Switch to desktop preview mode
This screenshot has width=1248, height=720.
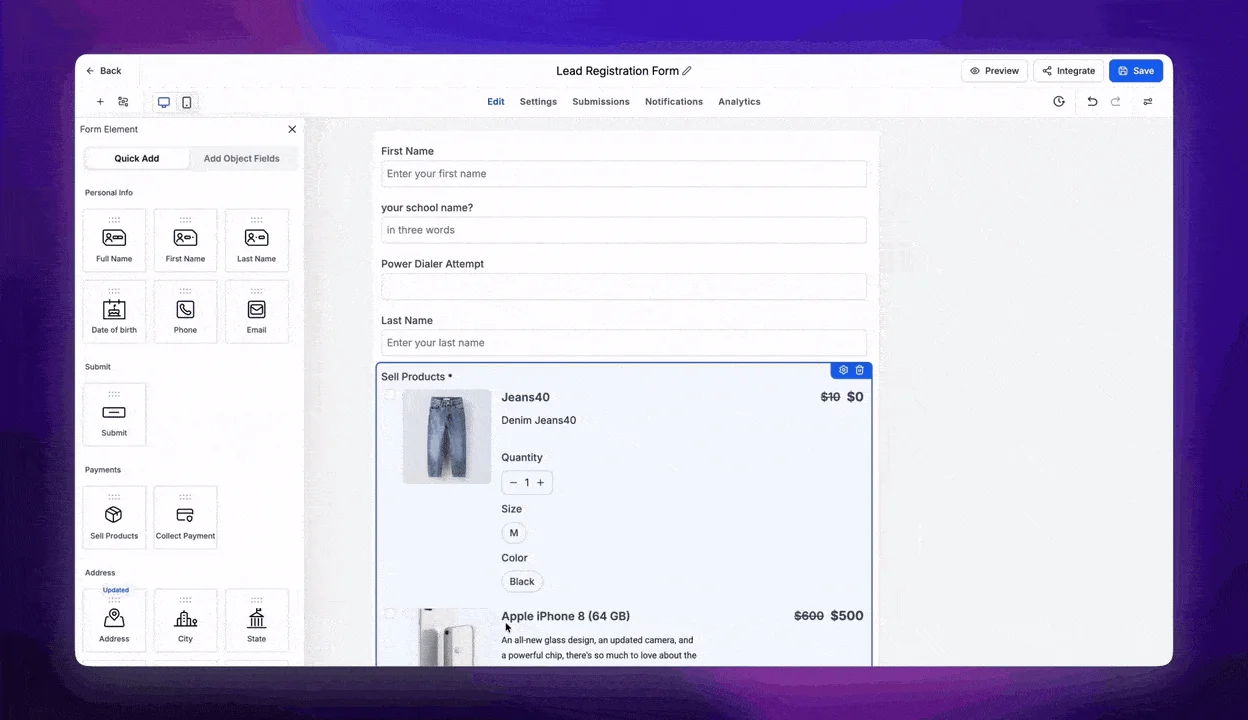(163, 102)
